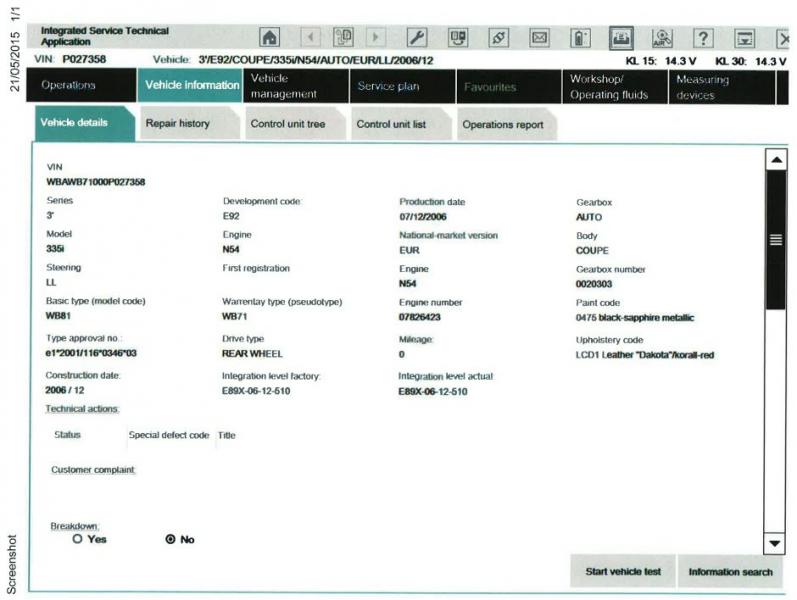The image size is (797, 600).
Task: Click type approval number e1*2001/116*0346*03
Action: pos(91,353)
